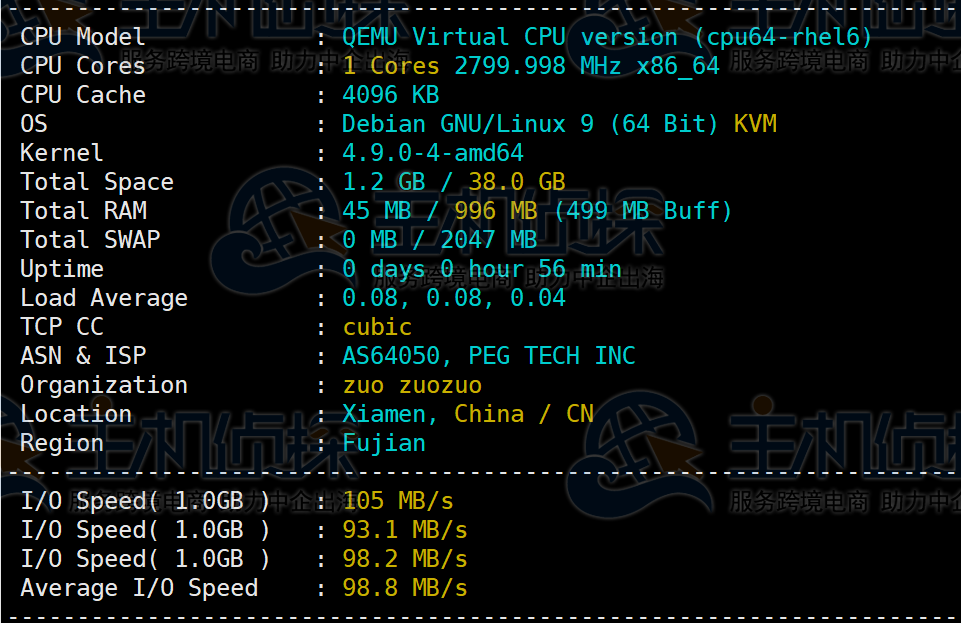Click the yellow KVM virtualization text
The image size is (961, 623).
(755, 124)
